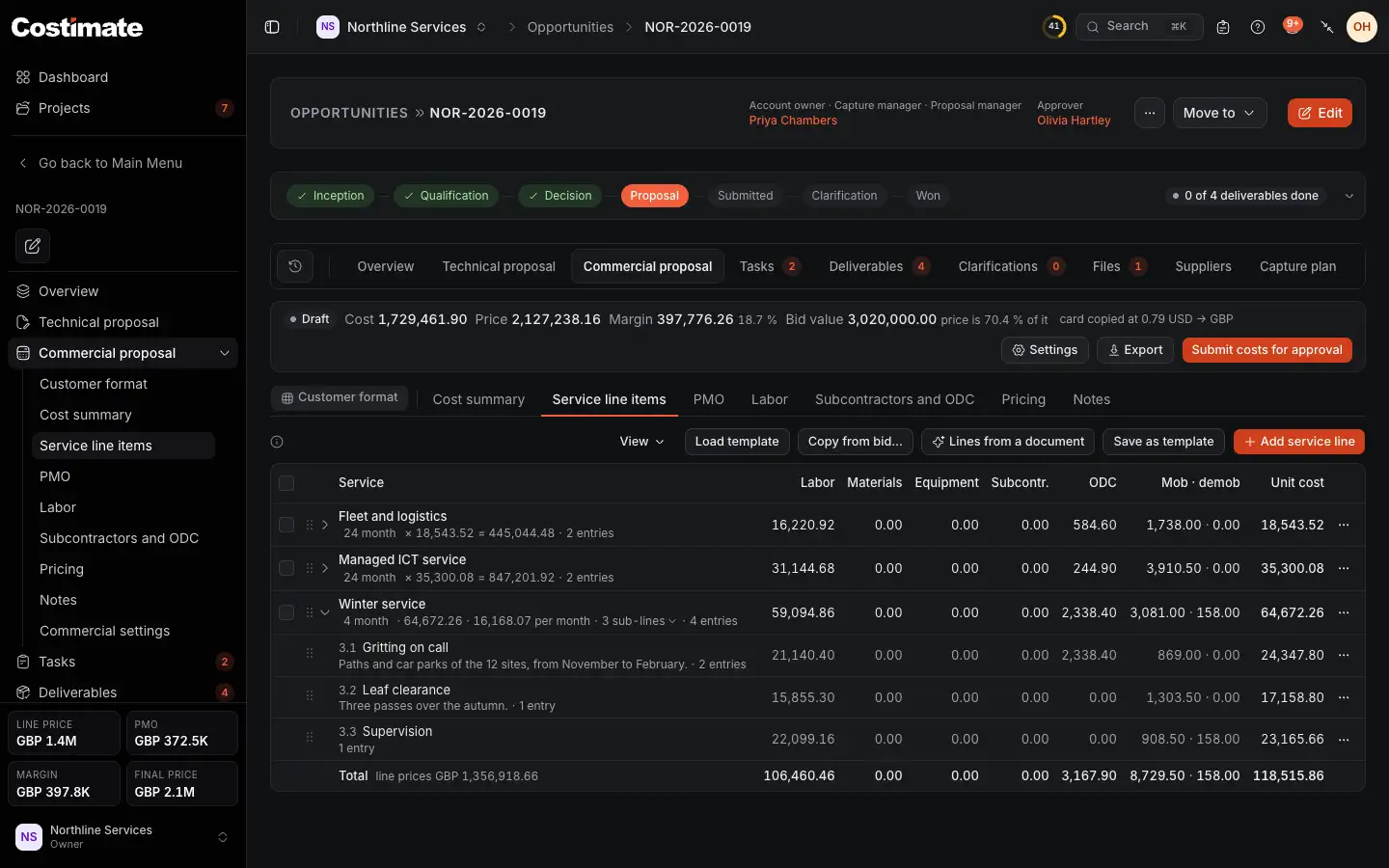Click the OH user avatar
1389x868 pixels.
(x=1362, y=27)
